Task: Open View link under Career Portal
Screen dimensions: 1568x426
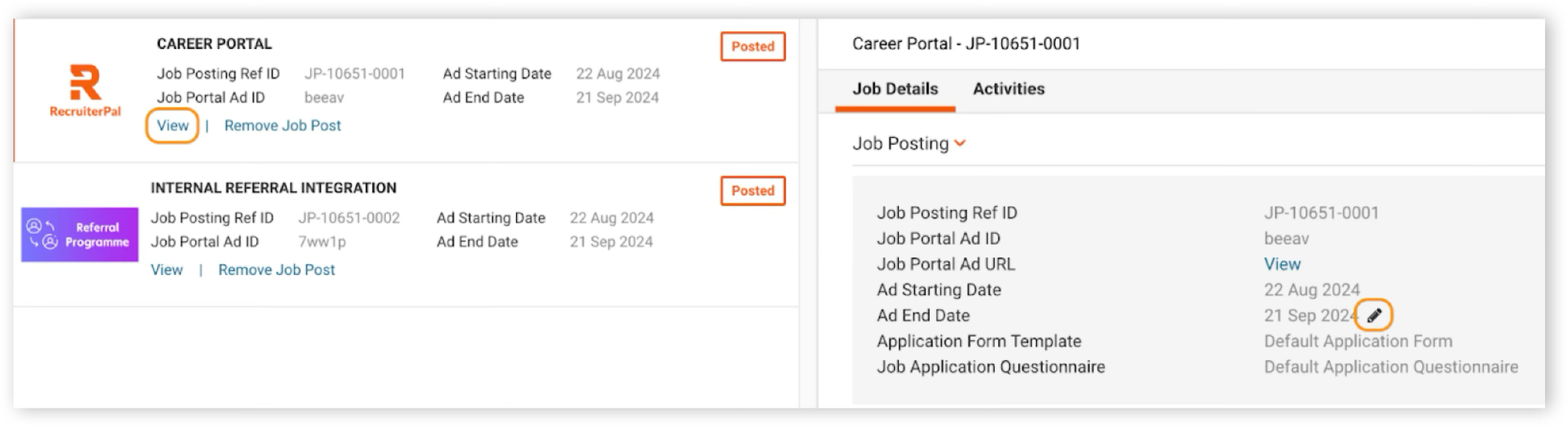Action: point(172,126)
